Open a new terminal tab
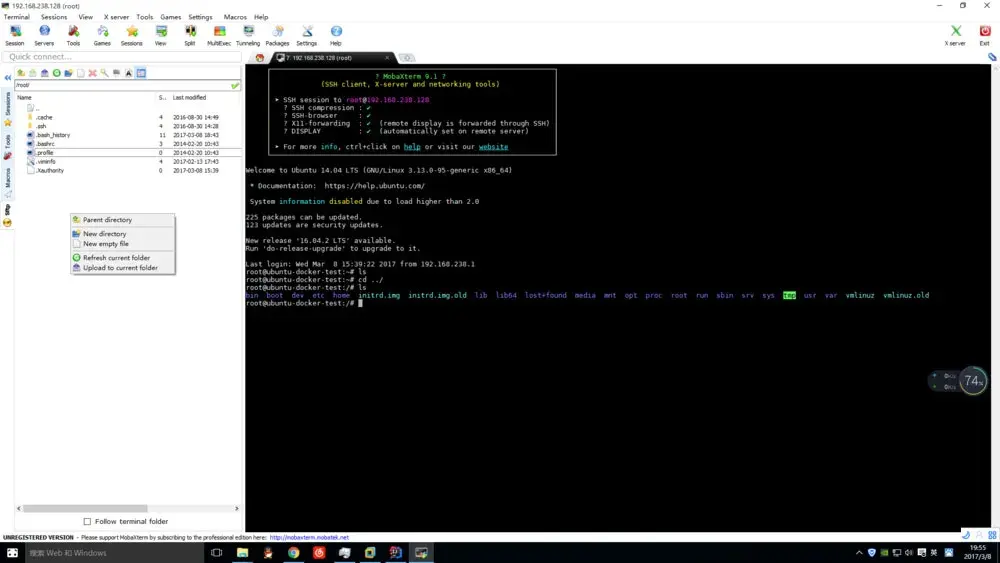The image size is (1000, 563). (x=407, y=58)
